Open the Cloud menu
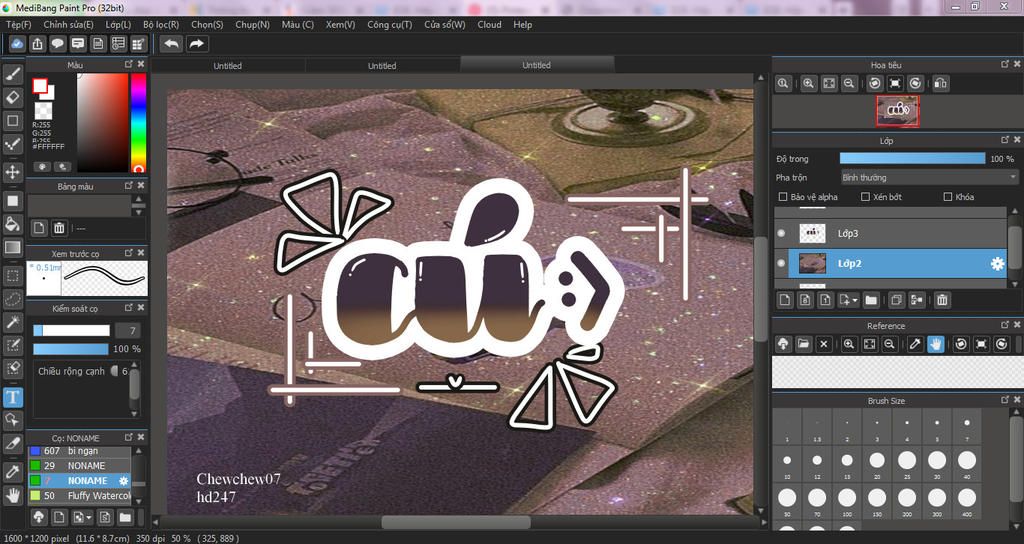The image size is (1024, 544). (489, 24)
